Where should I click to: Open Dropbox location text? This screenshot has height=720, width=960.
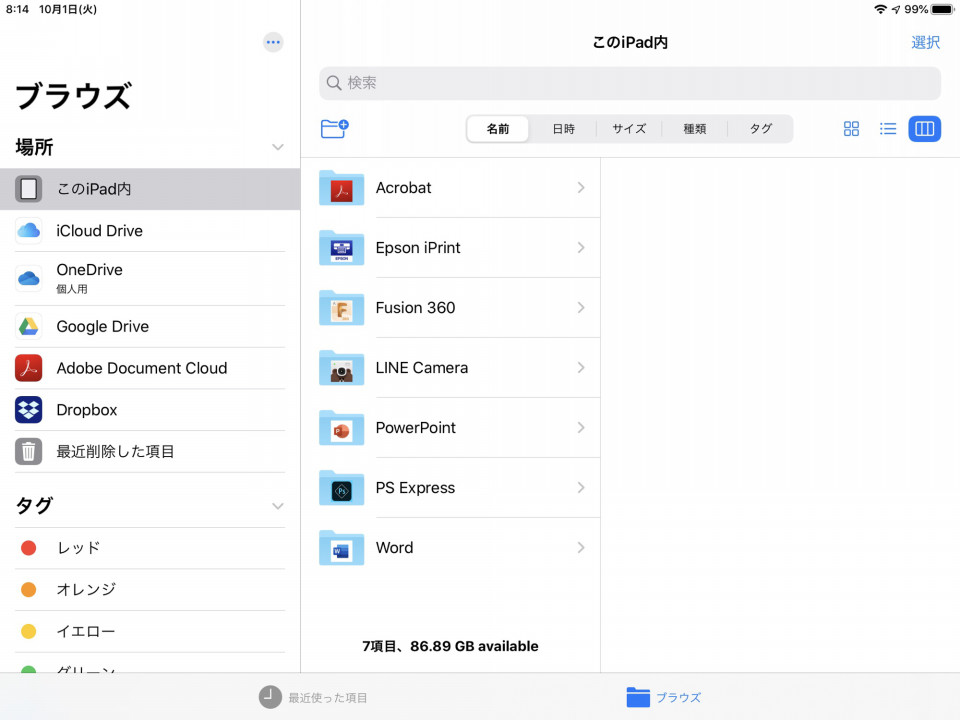click(86, 410)
